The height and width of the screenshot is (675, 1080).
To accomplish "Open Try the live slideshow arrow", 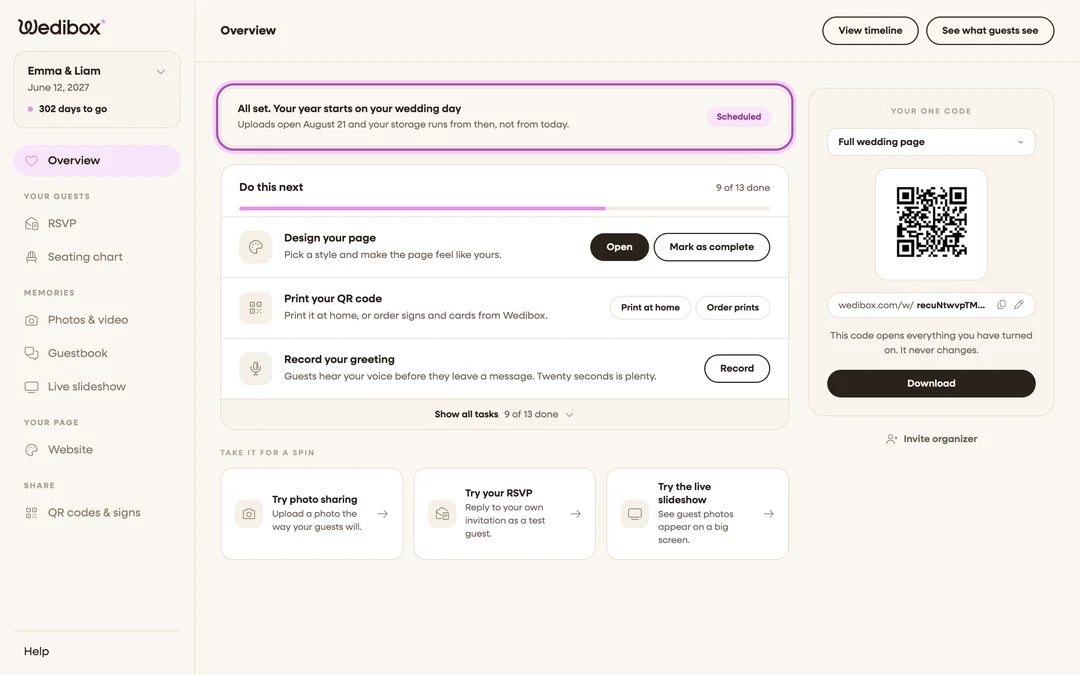I will tap(769, 514).
